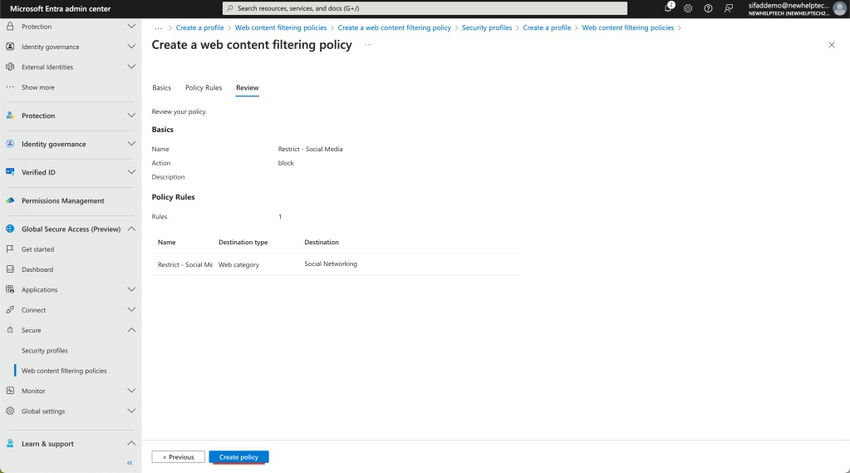
Task: Expand the Connect chevron
Action: pos(131,309)
